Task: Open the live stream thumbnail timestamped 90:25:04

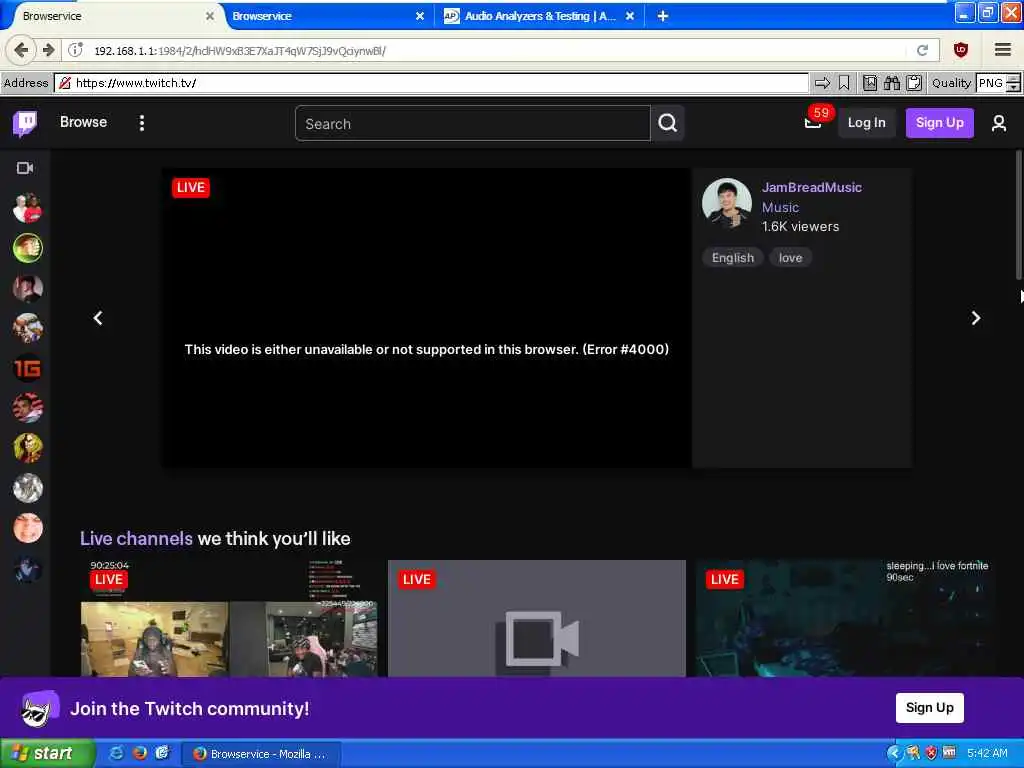Action: (x=229, y=618)
